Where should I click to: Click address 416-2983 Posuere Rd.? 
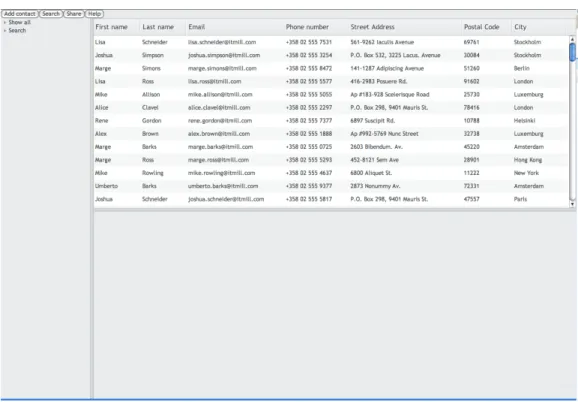(379, 81)
